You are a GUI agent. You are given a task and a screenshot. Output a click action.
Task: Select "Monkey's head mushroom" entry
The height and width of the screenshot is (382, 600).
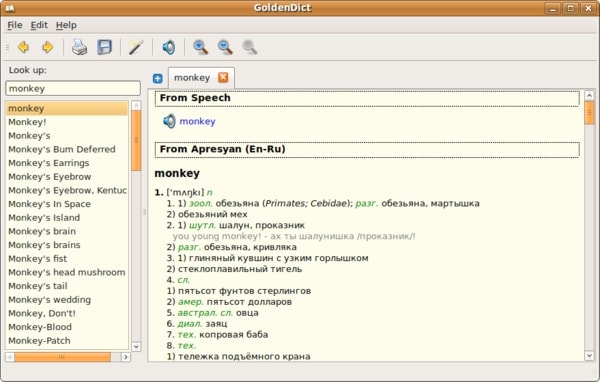click(67, 273)
